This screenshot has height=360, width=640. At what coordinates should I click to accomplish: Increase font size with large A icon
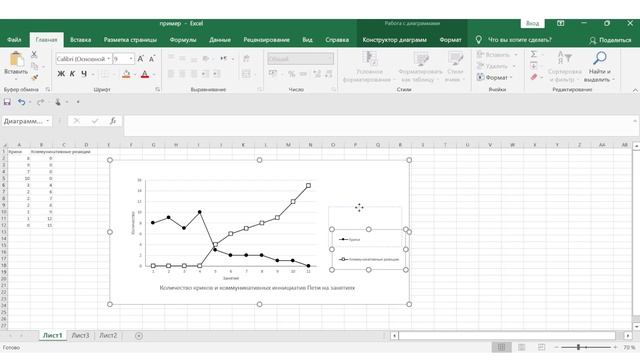click(x=140, y=59)
